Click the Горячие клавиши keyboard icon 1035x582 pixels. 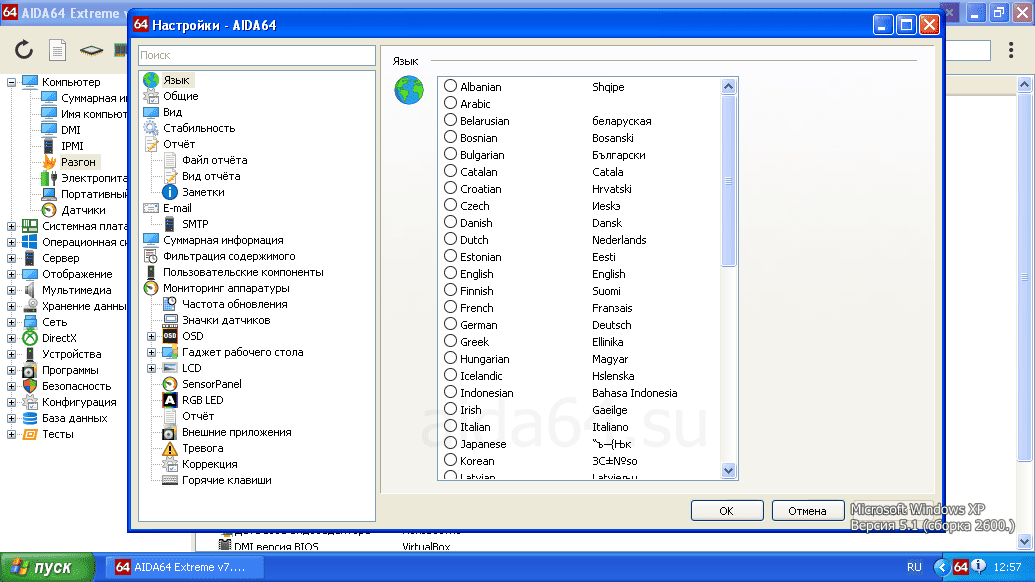pos(170,480)
